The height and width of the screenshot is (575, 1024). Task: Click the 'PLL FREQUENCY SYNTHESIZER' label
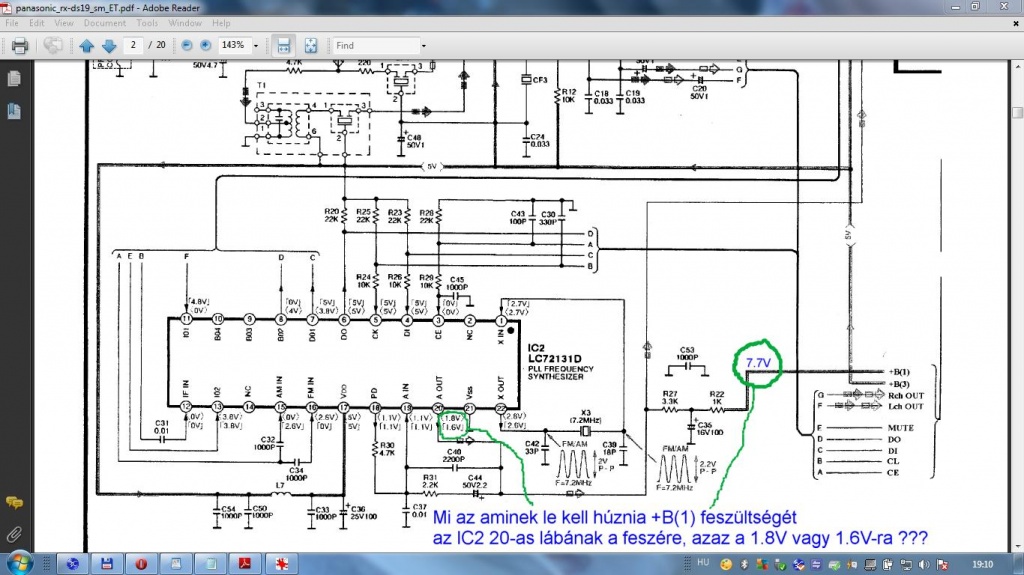click(x=560, y=372)
